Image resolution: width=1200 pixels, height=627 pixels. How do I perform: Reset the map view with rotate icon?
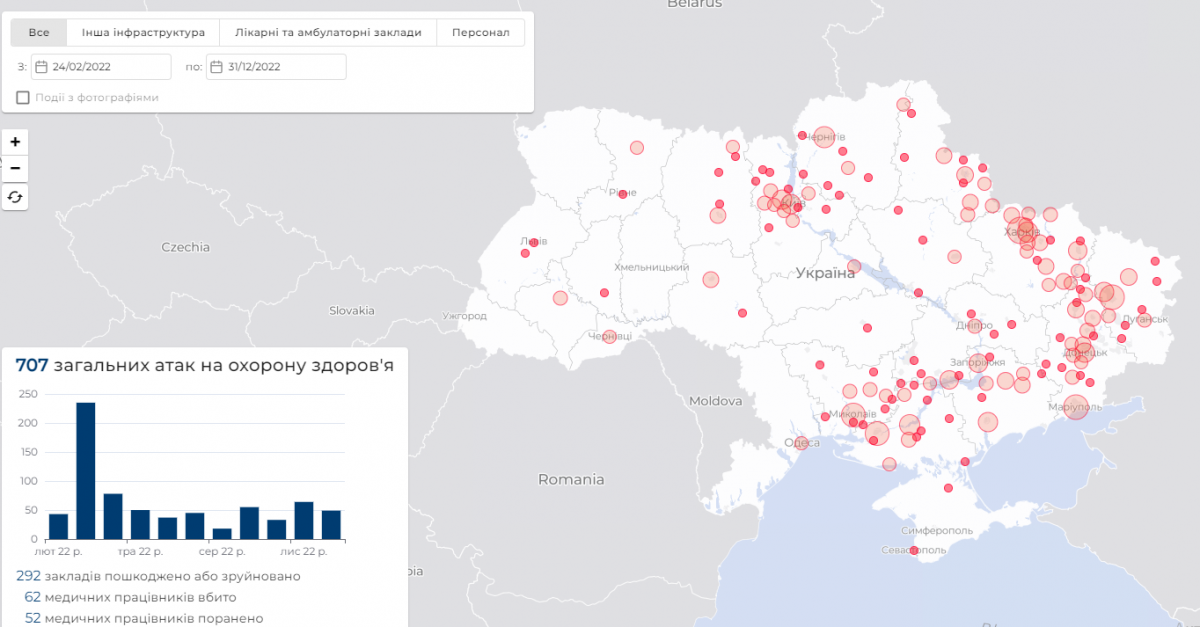[15, 197]
